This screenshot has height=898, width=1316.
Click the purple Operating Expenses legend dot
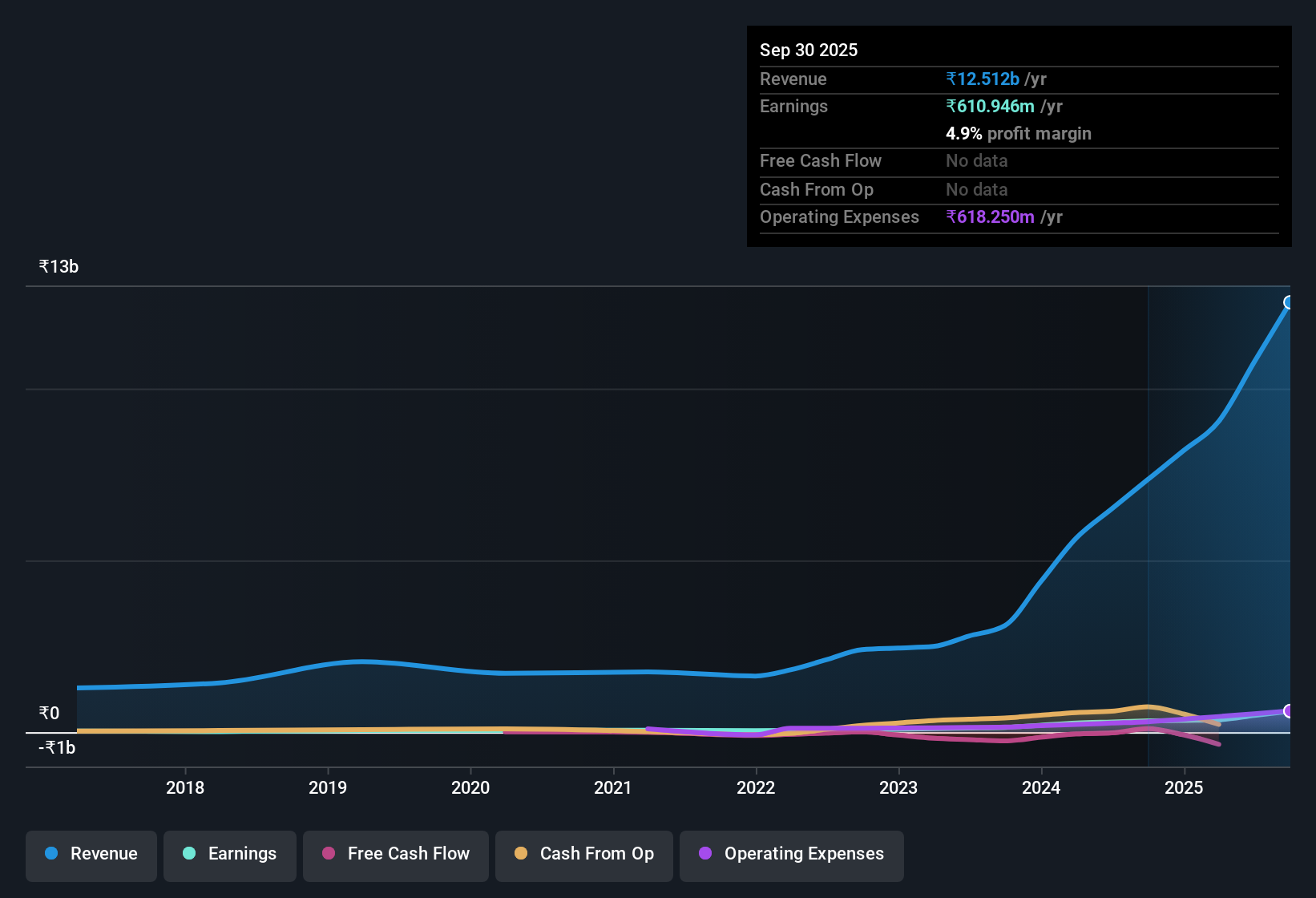click(705, 855)
